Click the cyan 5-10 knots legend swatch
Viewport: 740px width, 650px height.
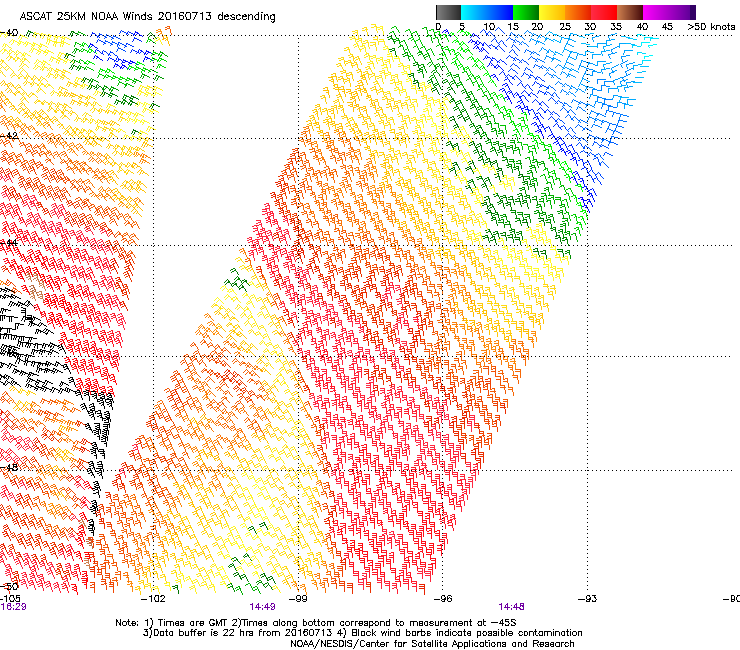474,12
